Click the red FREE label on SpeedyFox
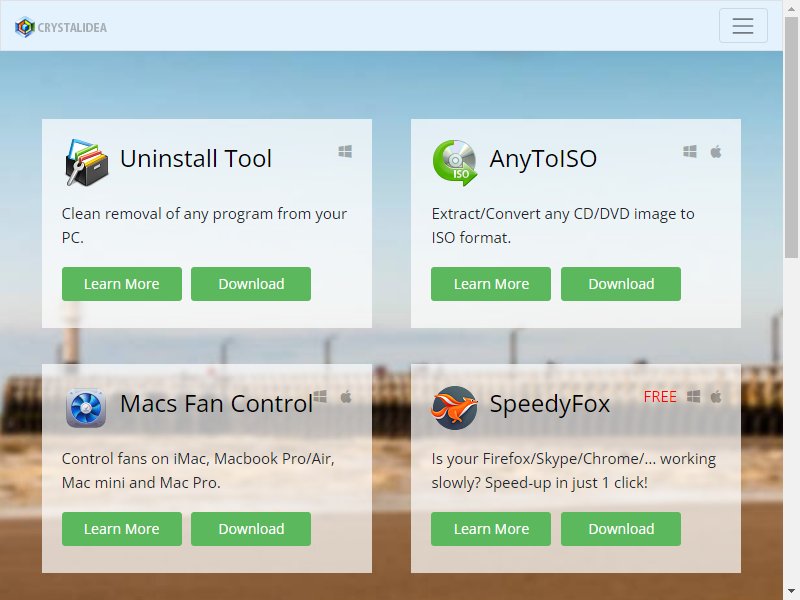 (660, 396)
